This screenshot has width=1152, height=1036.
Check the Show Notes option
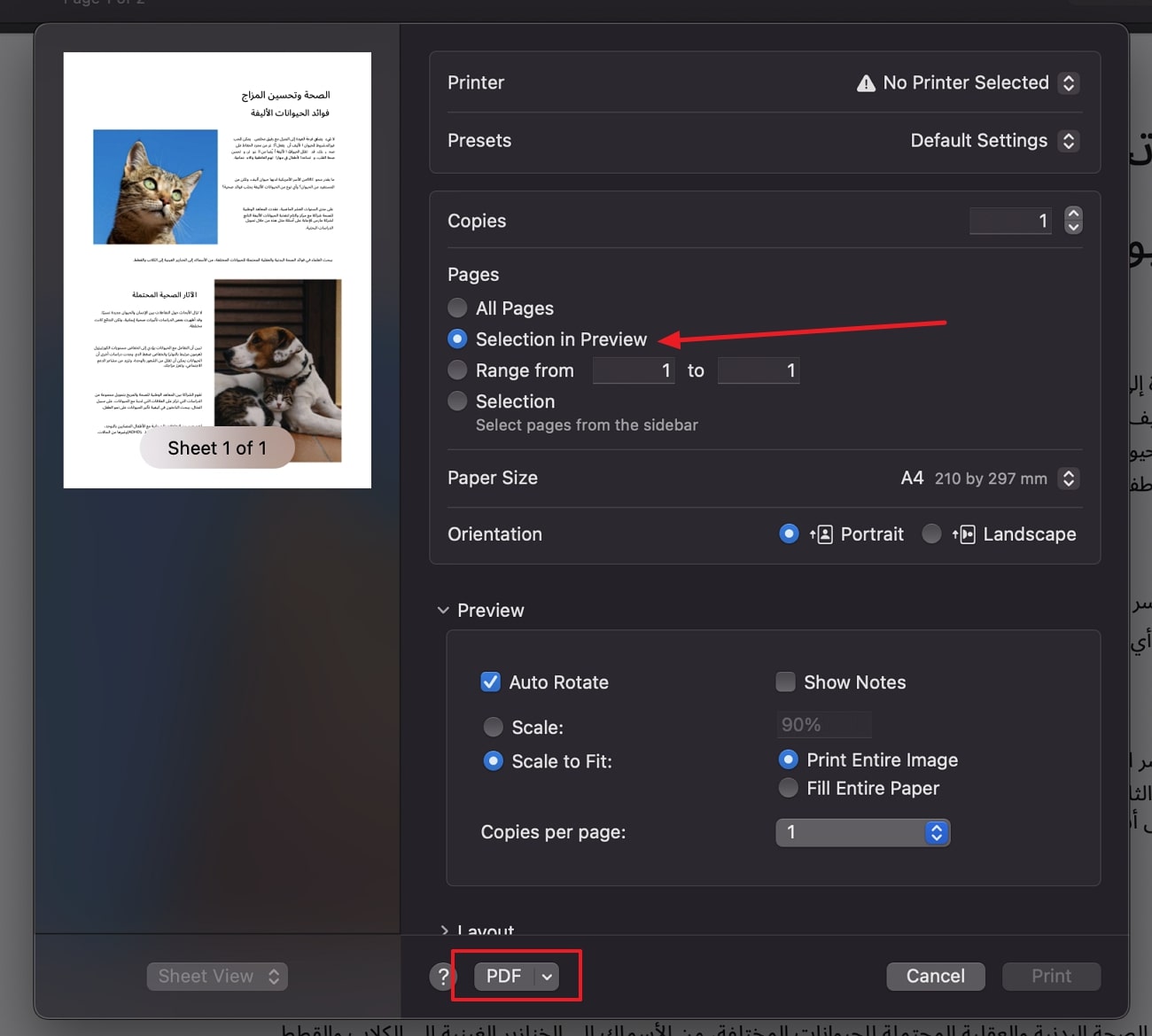tap(785, 682)
